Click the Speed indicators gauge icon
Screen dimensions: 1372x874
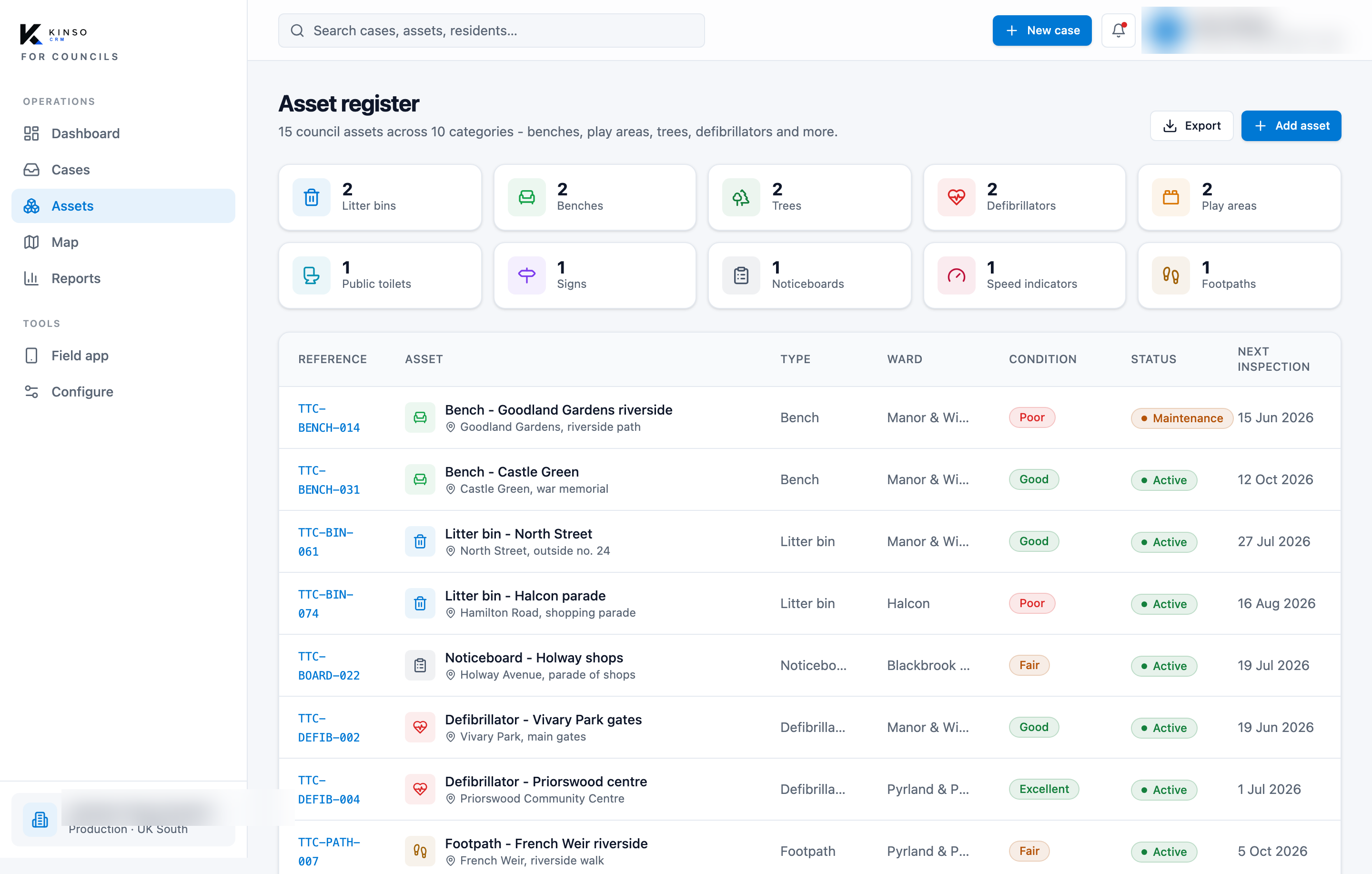pos(956,275)
